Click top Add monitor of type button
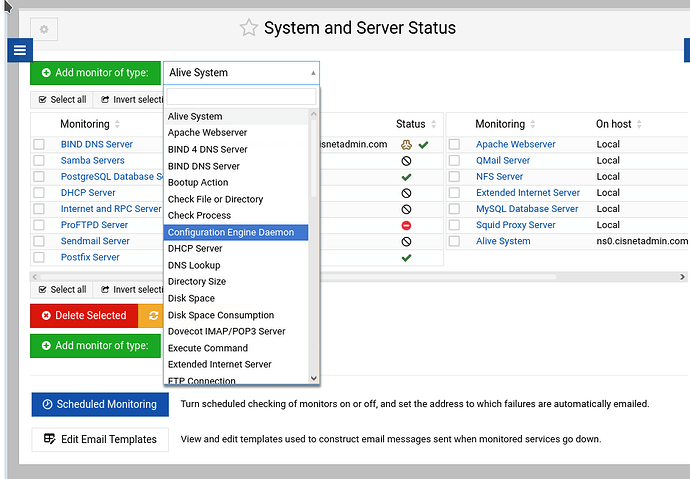 pyautogui.click(x=95, y=73)
